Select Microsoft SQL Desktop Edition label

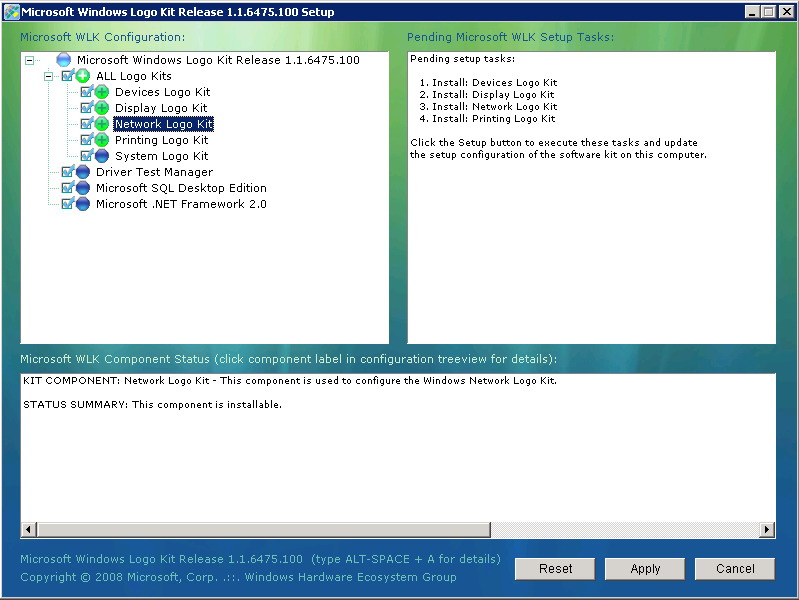coord(181,188)
